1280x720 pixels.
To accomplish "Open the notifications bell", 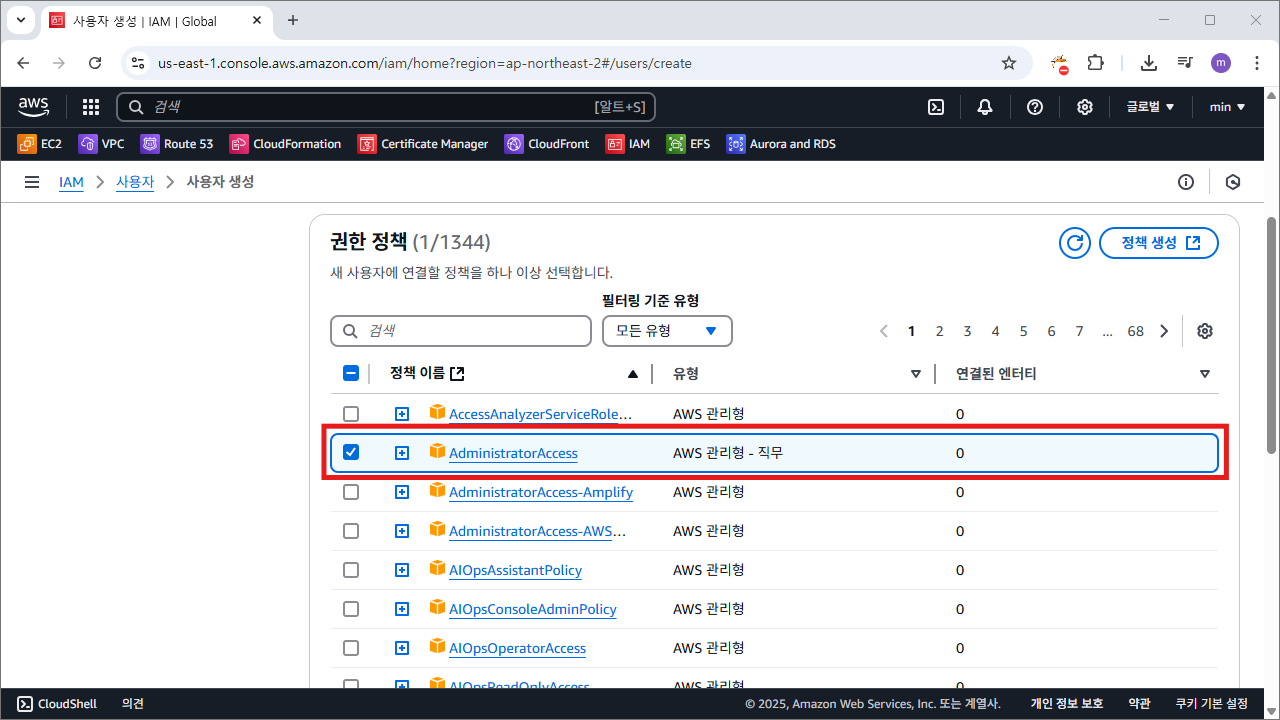I will pos(985,107).
